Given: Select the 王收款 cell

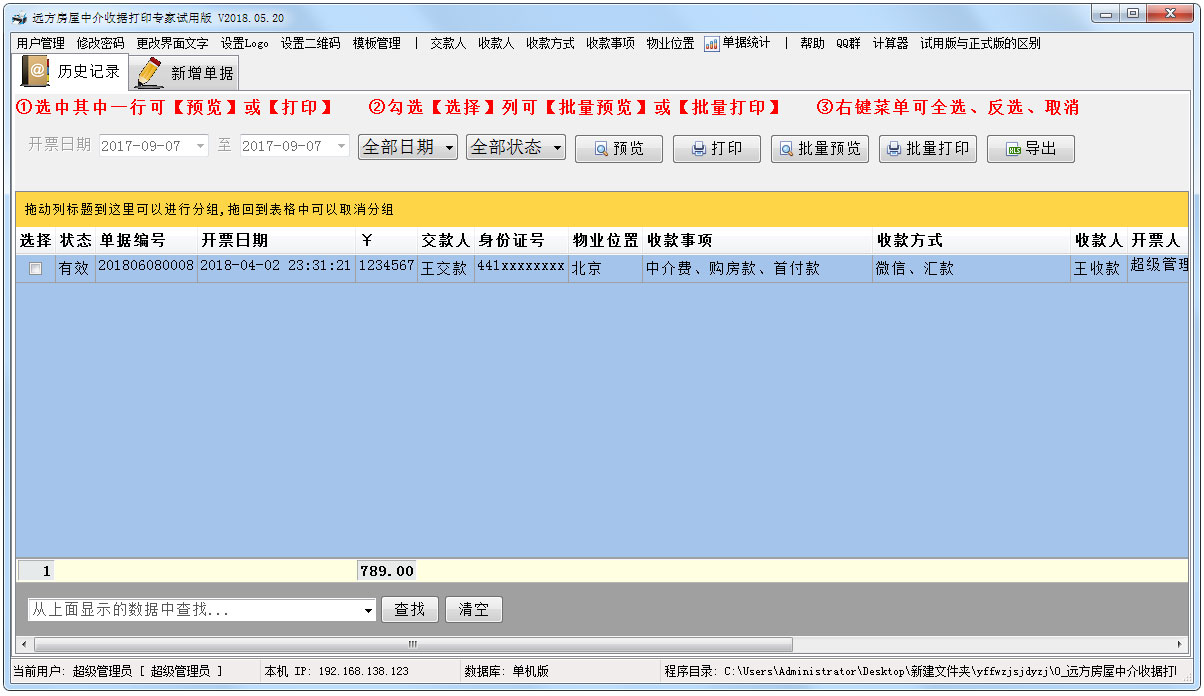Looking at the screenshot, I should (1099, 268).
